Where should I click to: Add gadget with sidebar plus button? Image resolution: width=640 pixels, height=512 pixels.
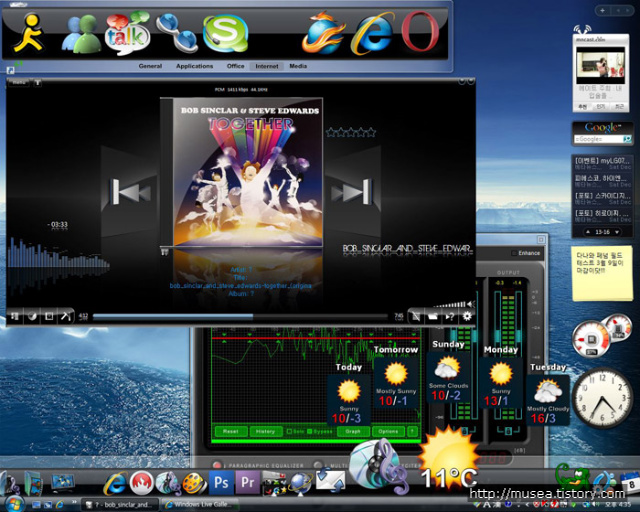coord(602,10)
